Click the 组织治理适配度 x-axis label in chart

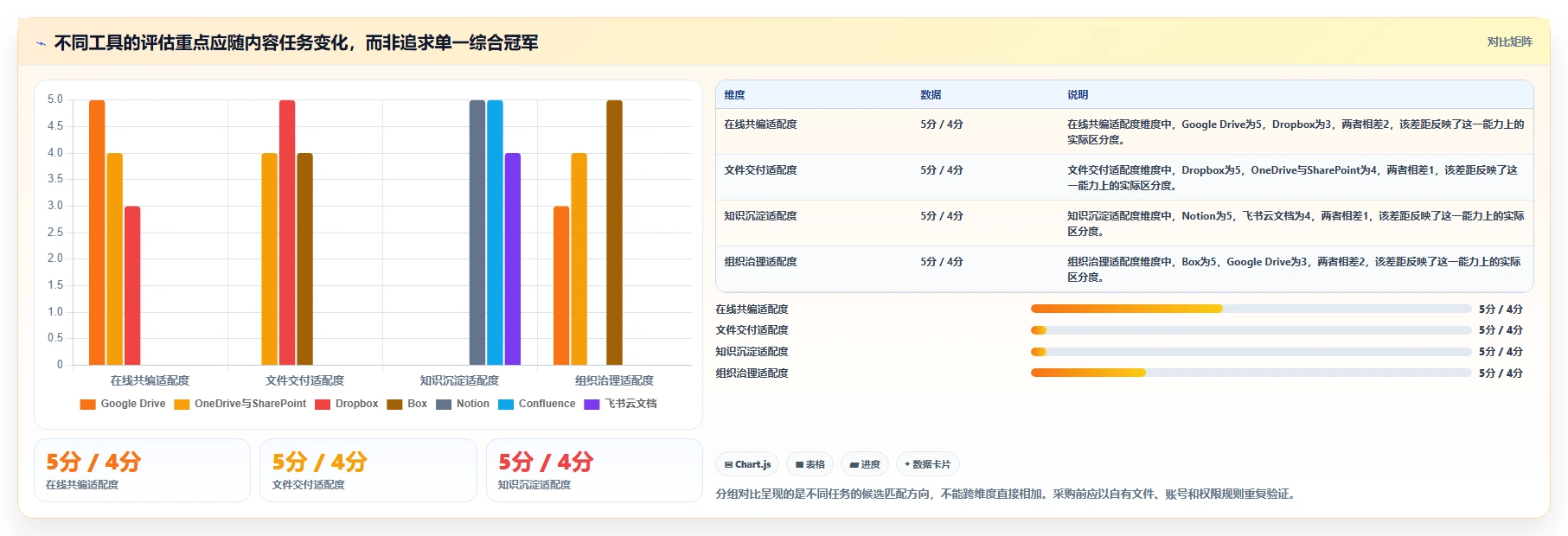[614, 380]
